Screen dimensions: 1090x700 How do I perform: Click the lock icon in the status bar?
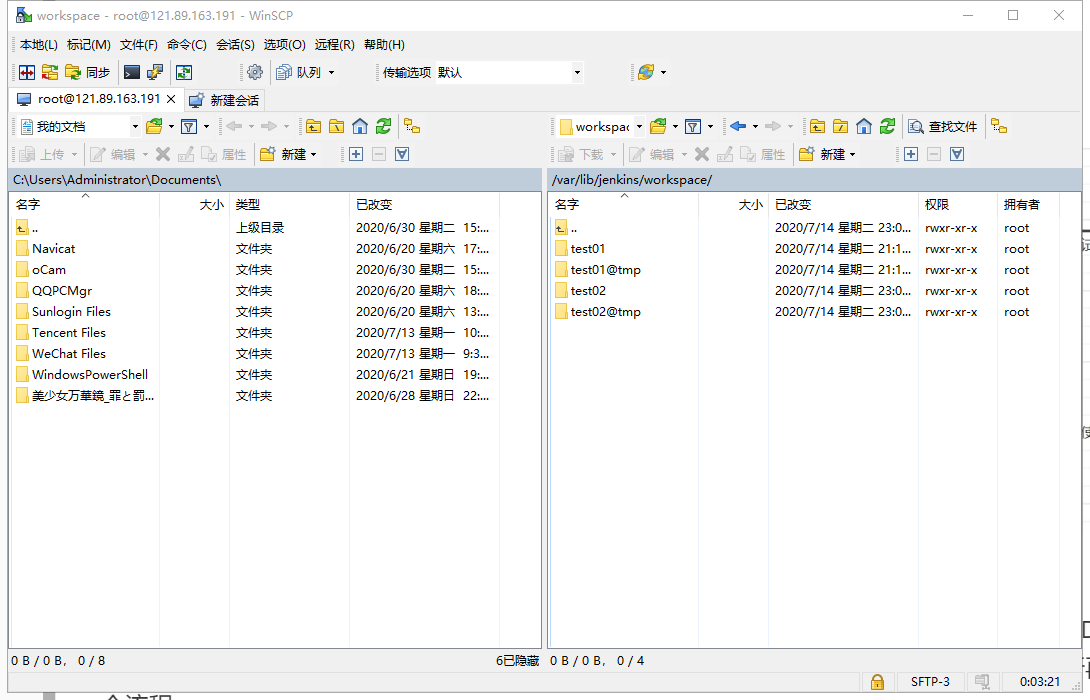(877, 682)
